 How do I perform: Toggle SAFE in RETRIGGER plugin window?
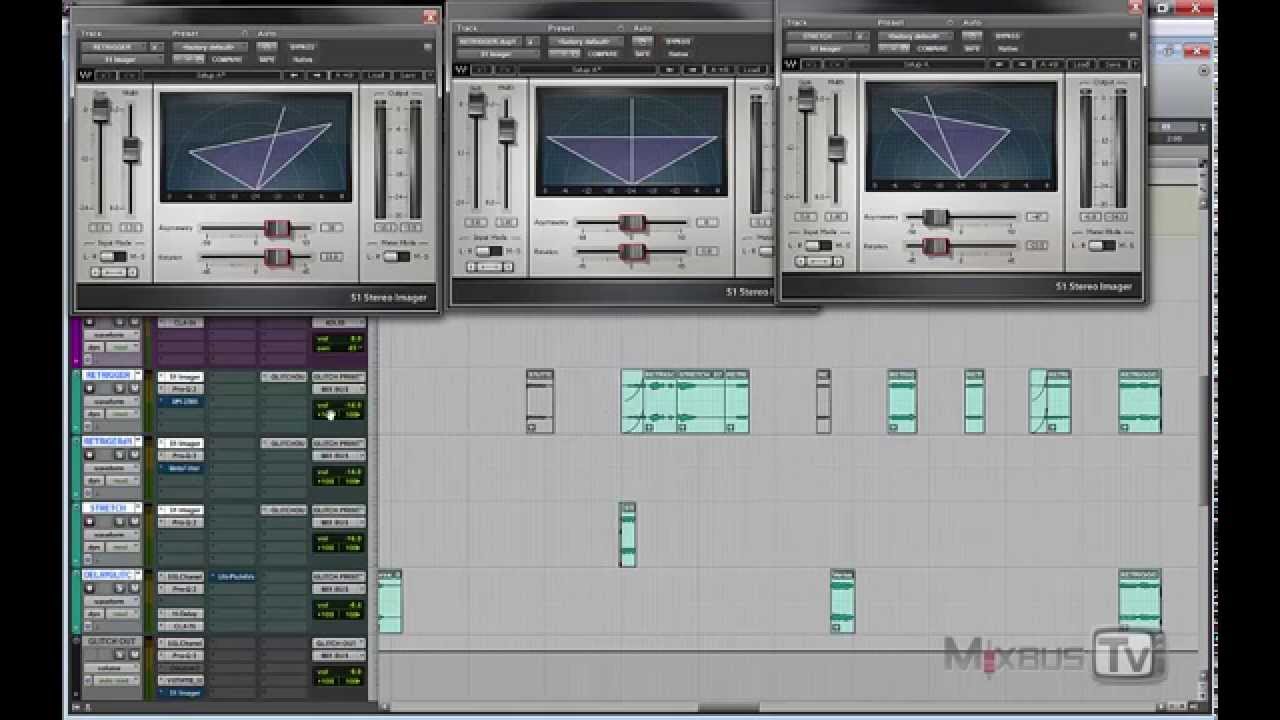(267, 59)
